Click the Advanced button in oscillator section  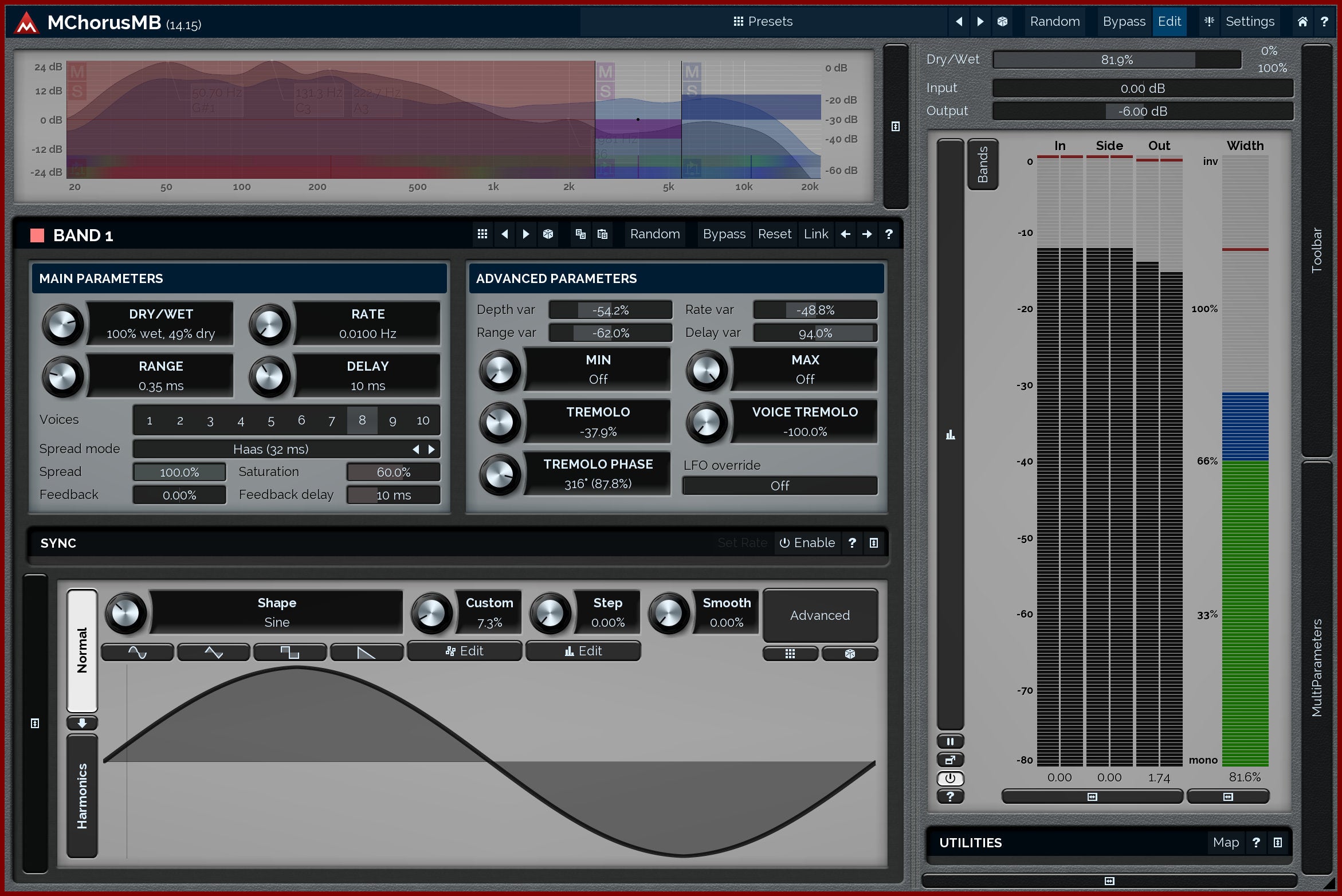pos(819,615)
